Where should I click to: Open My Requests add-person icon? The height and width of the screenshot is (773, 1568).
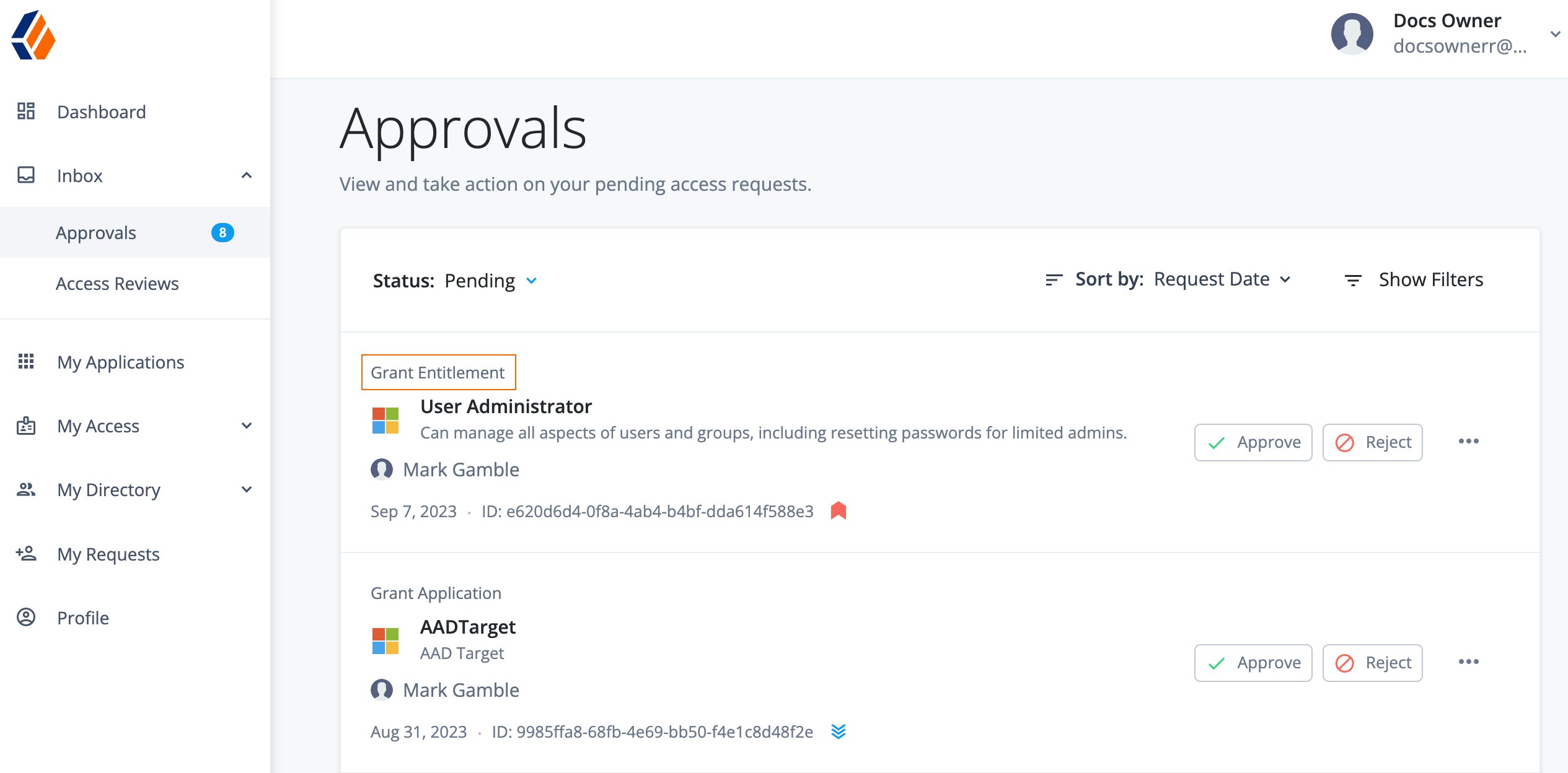click(26, 553)
